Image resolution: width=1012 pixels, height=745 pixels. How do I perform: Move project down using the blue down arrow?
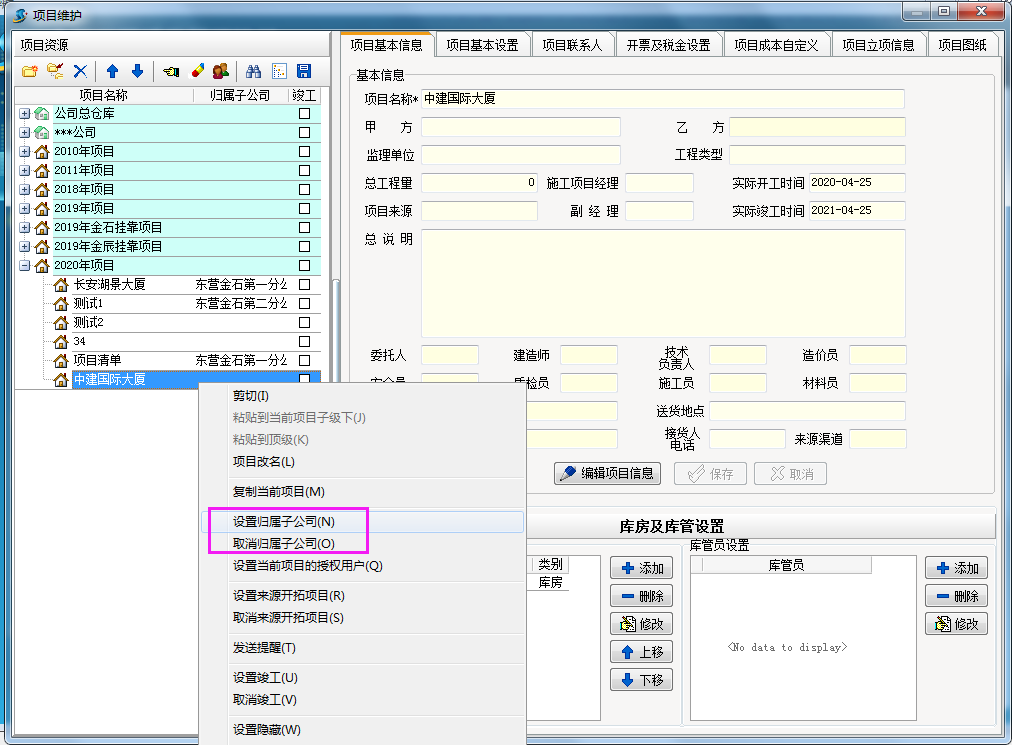137,71
